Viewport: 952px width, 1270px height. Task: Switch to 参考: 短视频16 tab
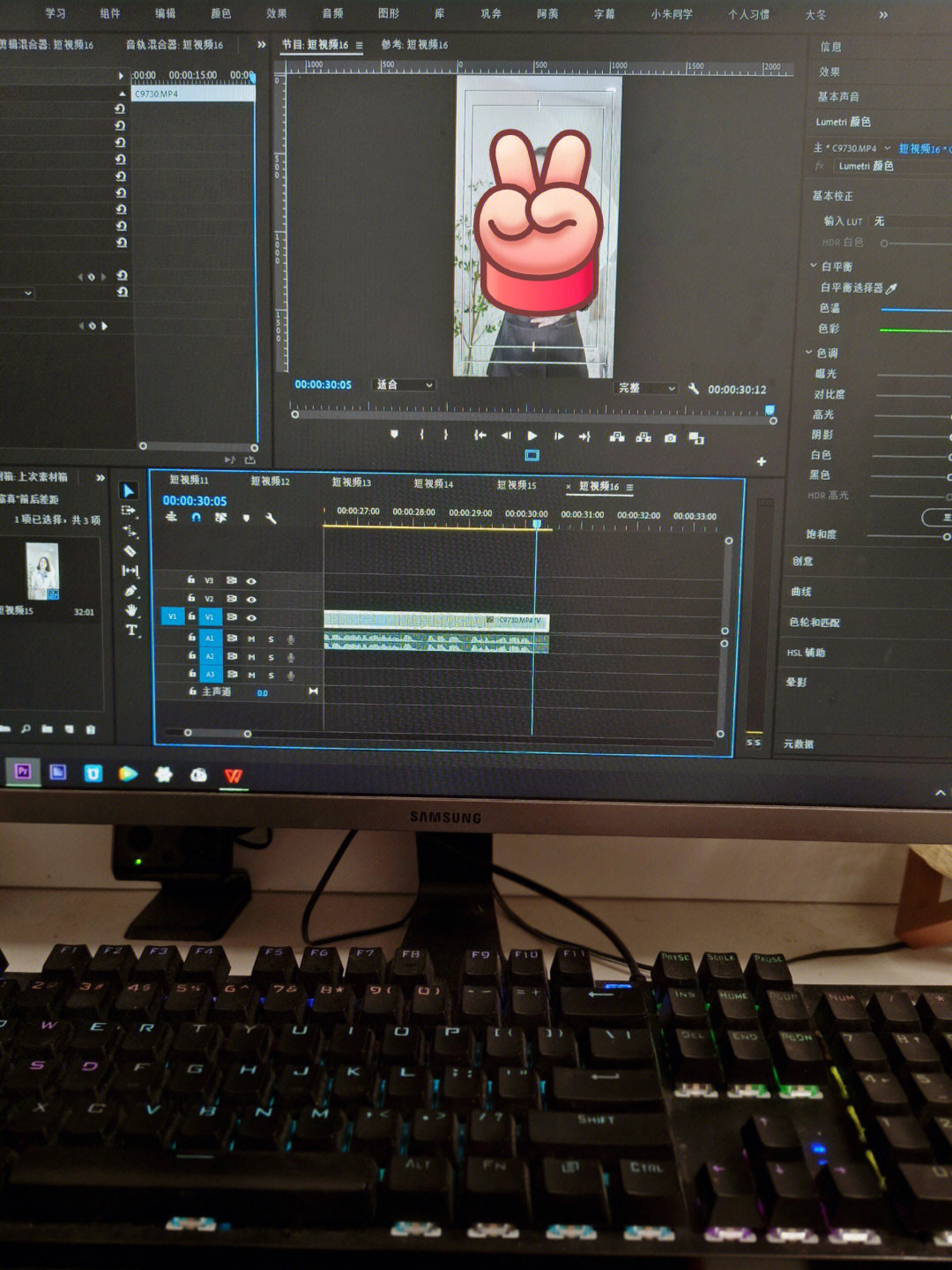click(x=414, y=44)
